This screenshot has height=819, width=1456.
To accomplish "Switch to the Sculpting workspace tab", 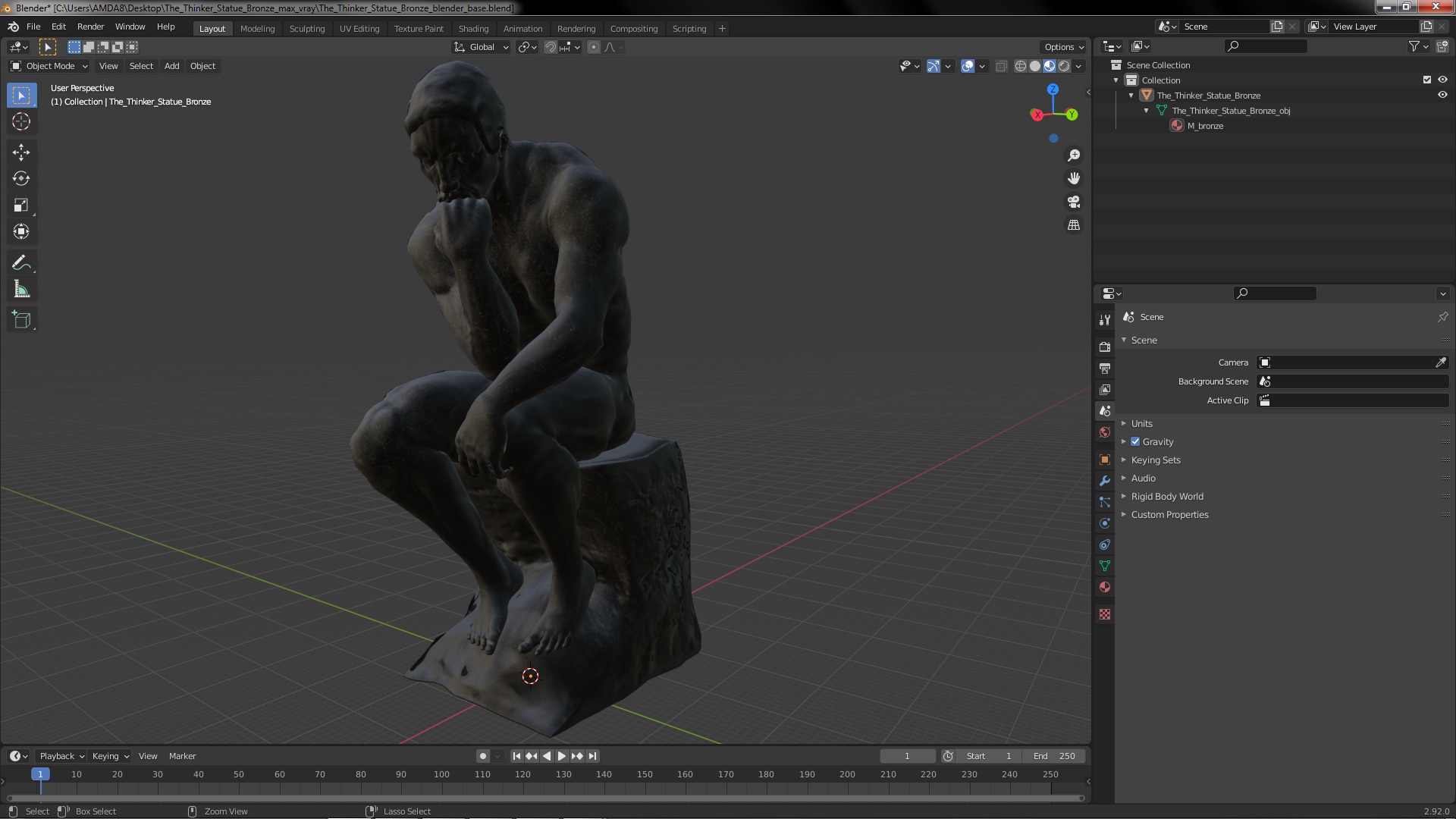I will (x=306, y=29).
